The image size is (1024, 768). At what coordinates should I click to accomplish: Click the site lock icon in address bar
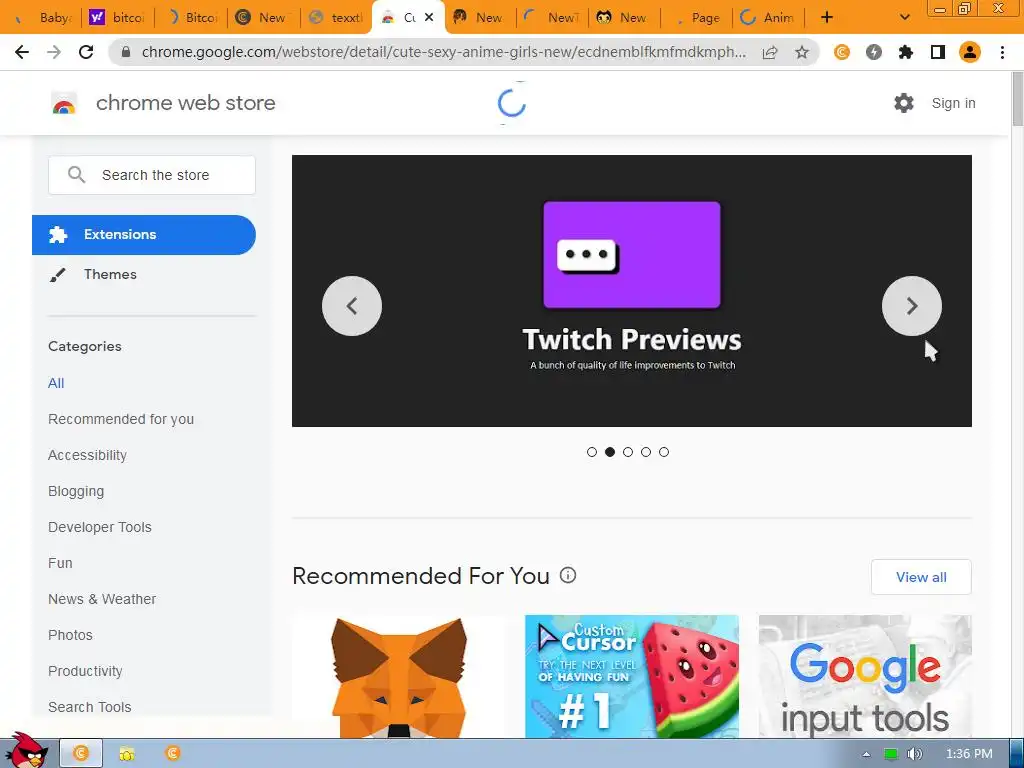click(x=126, y=52)
